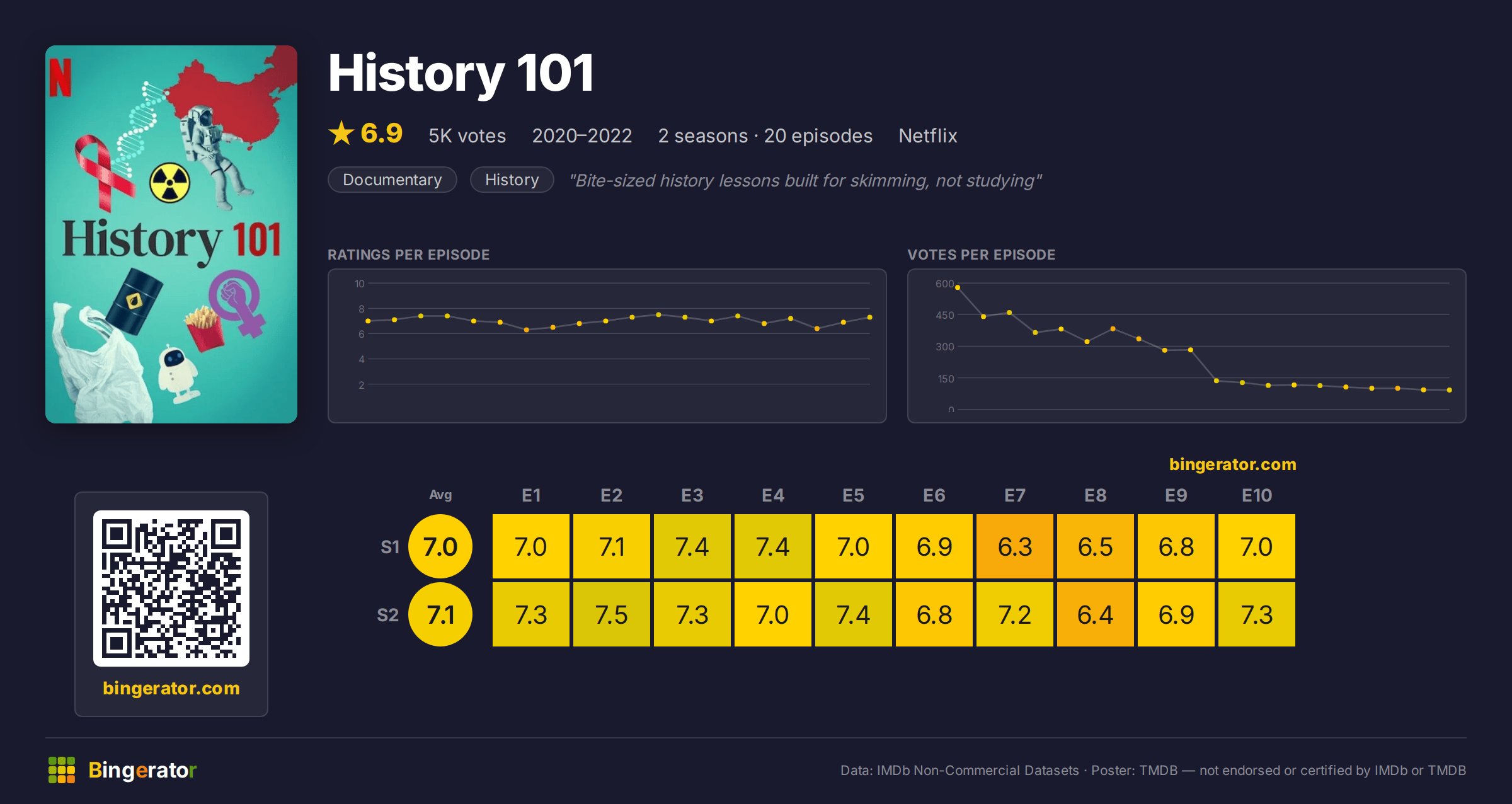The height and width of the screenshot is (804, 1512).
Task: Click the Bingerator grid logo icon
Action: [x=62, y=770]
